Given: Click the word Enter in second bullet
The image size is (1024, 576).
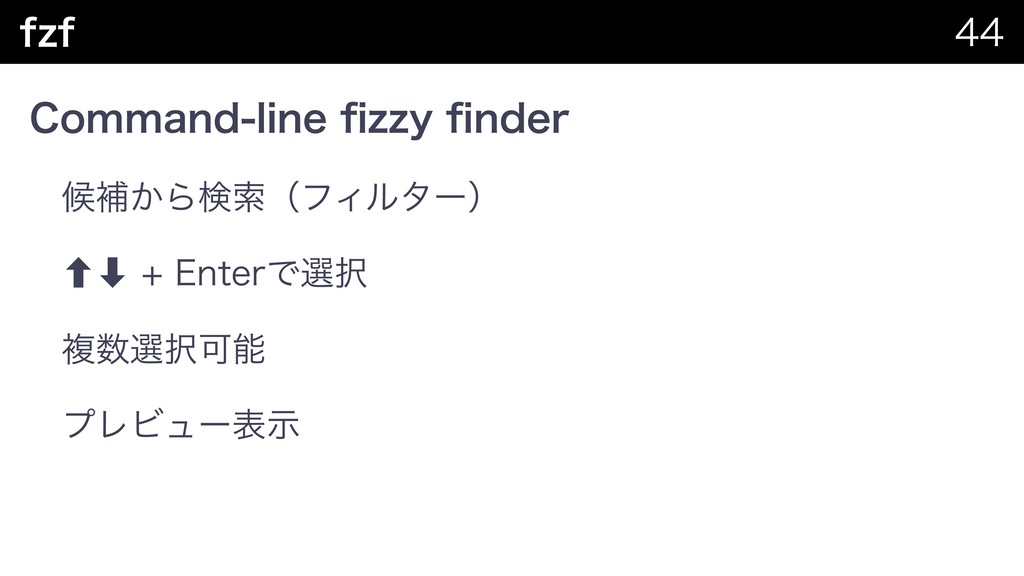Looking at the screenshot, I should [x=221, y=273].
